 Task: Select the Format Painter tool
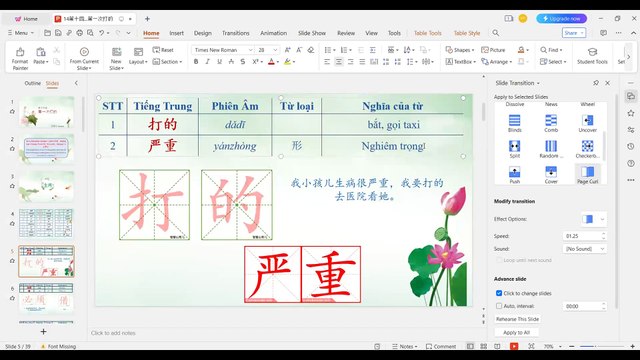click(x=20, y=58)
